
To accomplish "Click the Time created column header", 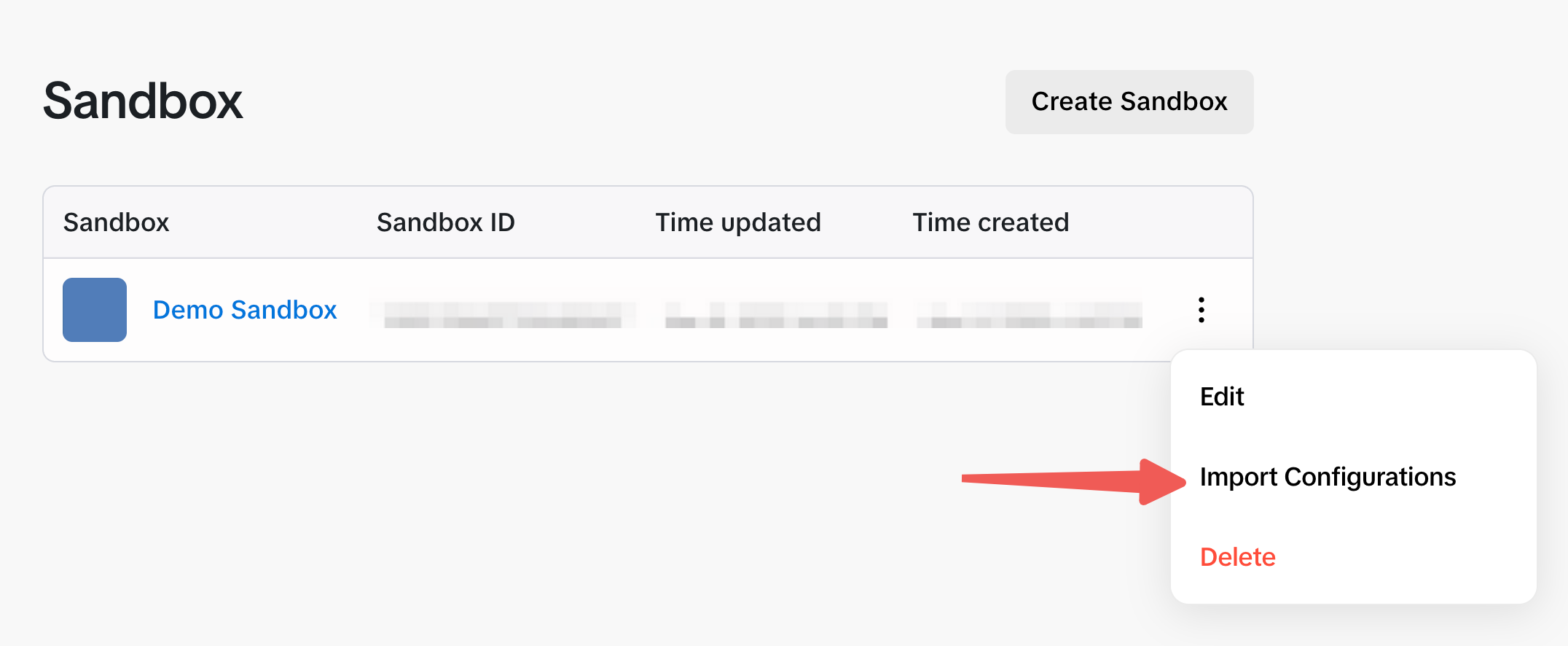I will pos(990,222).
